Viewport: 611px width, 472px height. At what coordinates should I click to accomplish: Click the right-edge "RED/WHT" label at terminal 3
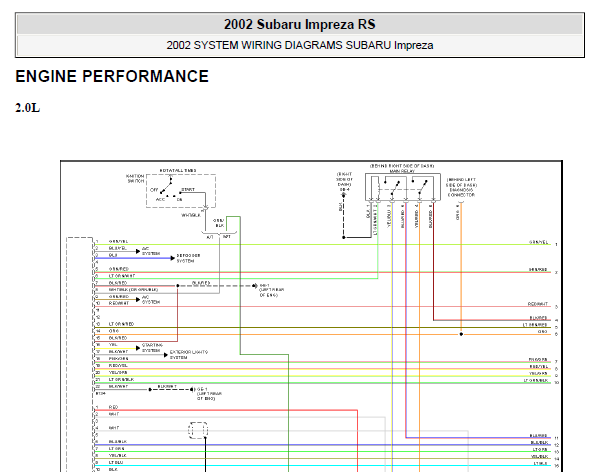538,304
